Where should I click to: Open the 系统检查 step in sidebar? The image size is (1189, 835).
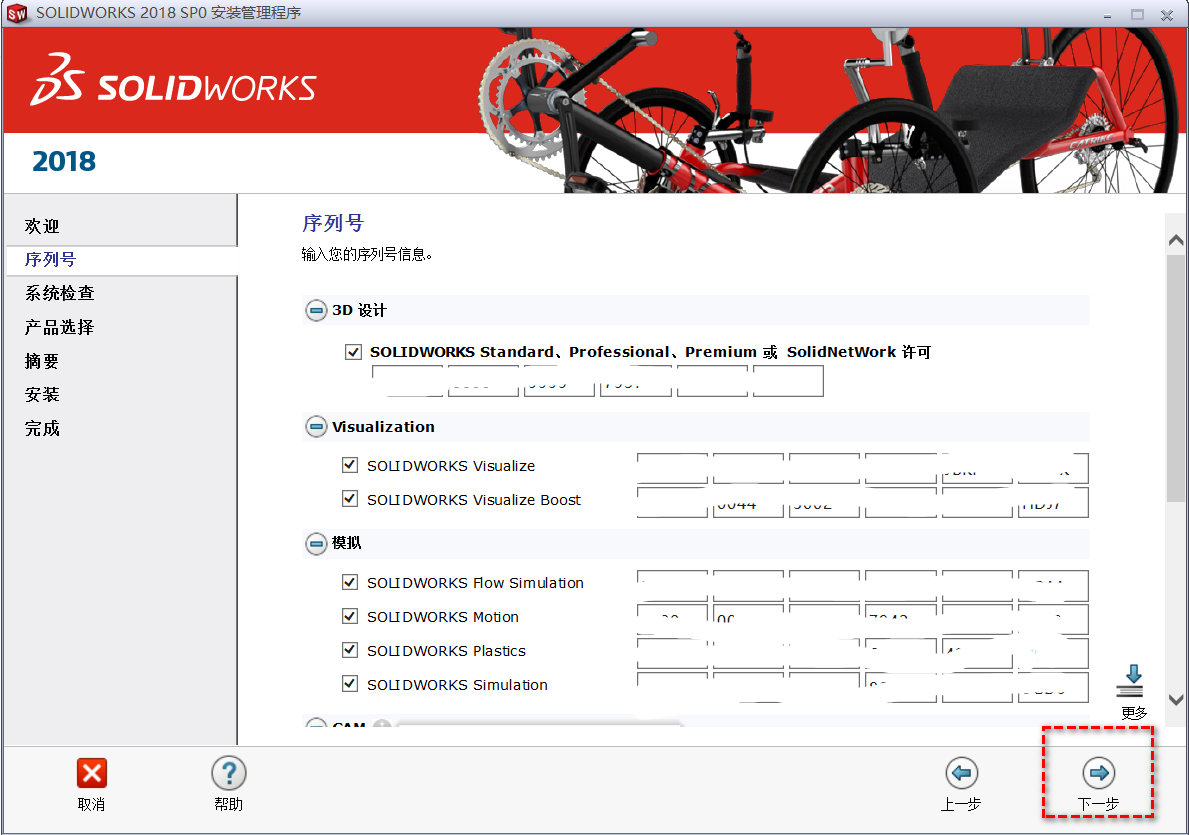(x=59, y=293)
